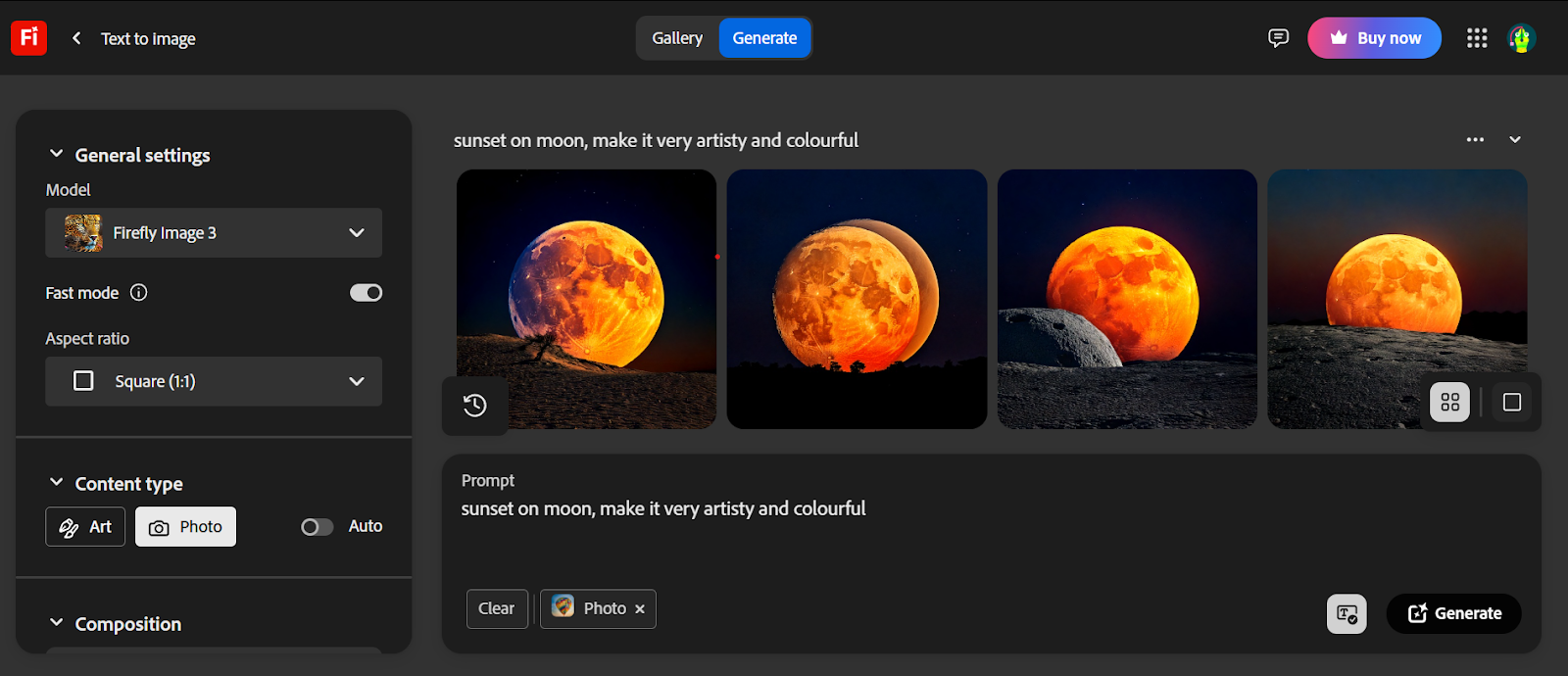Open the fourth generated moon image
Screen dimensions: 1568x676
click(x=1397, y=299)
